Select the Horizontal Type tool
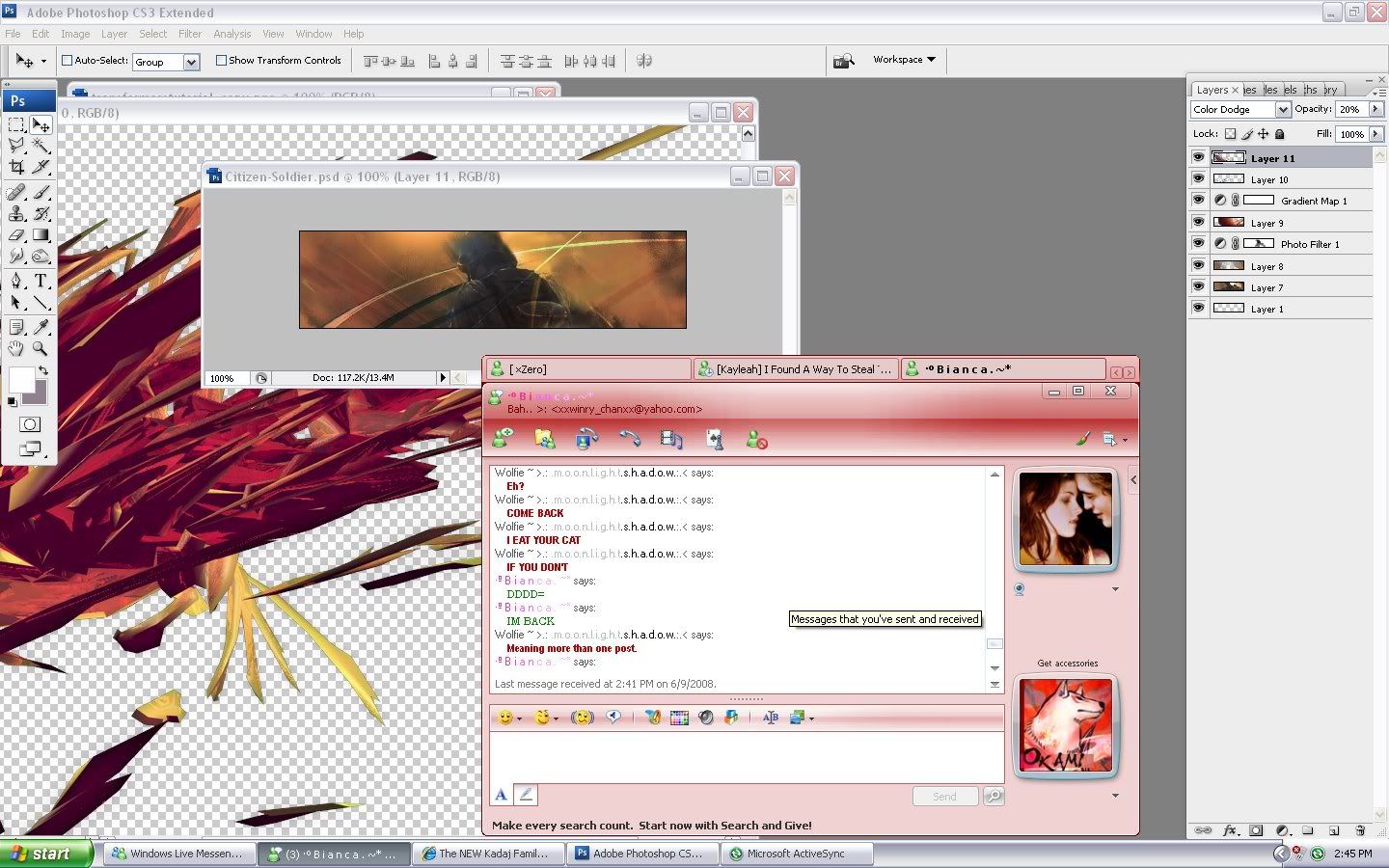The width and height of the screenshot is (1389, 868). click(x=41, y=281)
